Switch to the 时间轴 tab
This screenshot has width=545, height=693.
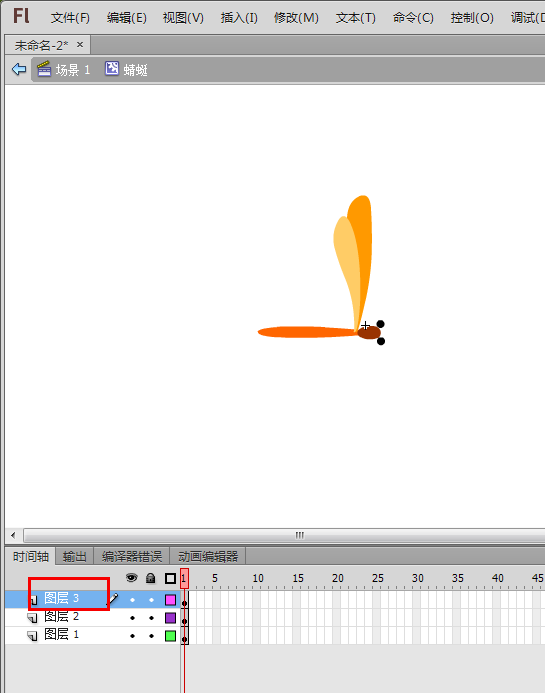click(30, 556)
